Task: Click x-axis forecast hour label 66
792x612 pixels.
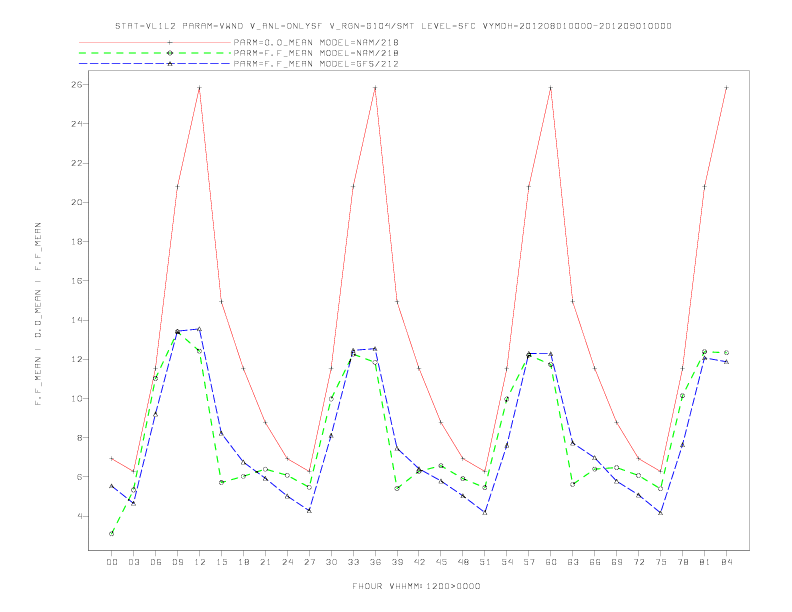Action: click(x=595, y=562)
